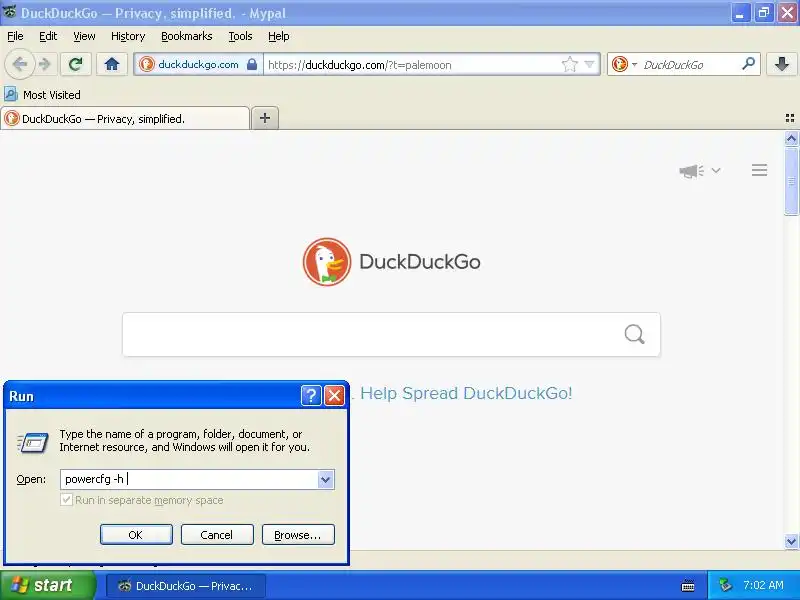Click the Browse... button
The width and height of the screenshot is (800, 600).
tap(298, 535)
